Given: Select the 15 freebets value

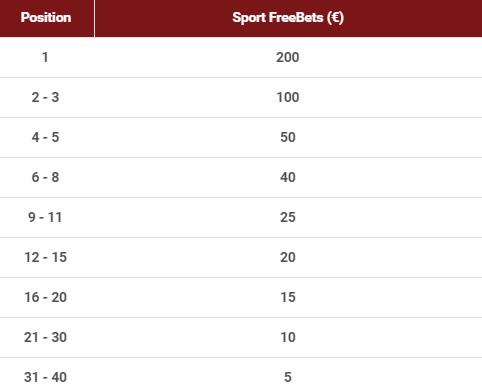Looking at the screenshot, I should tap(288, 297).
